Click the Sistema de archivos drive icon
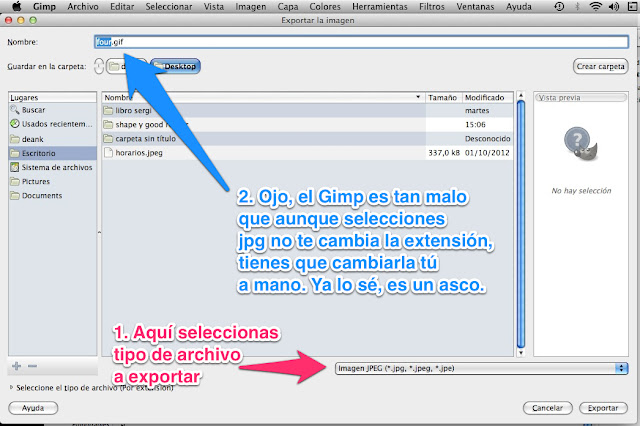 [15, 167]
